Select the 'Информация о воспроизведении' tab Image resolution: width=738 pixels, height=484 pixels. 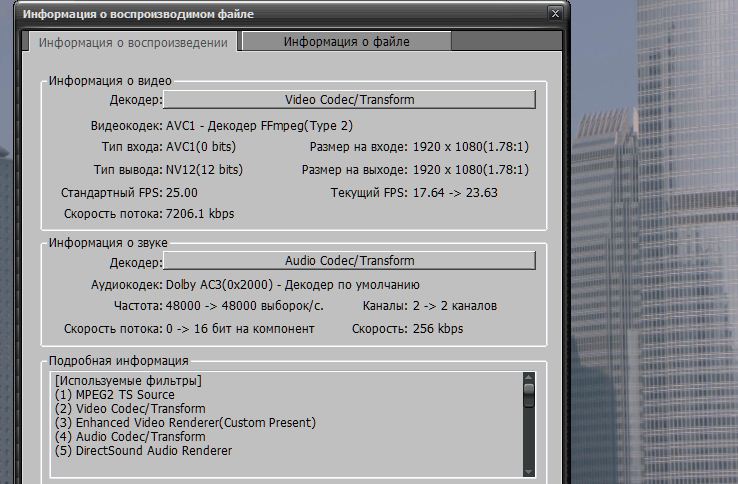[132, 42]
